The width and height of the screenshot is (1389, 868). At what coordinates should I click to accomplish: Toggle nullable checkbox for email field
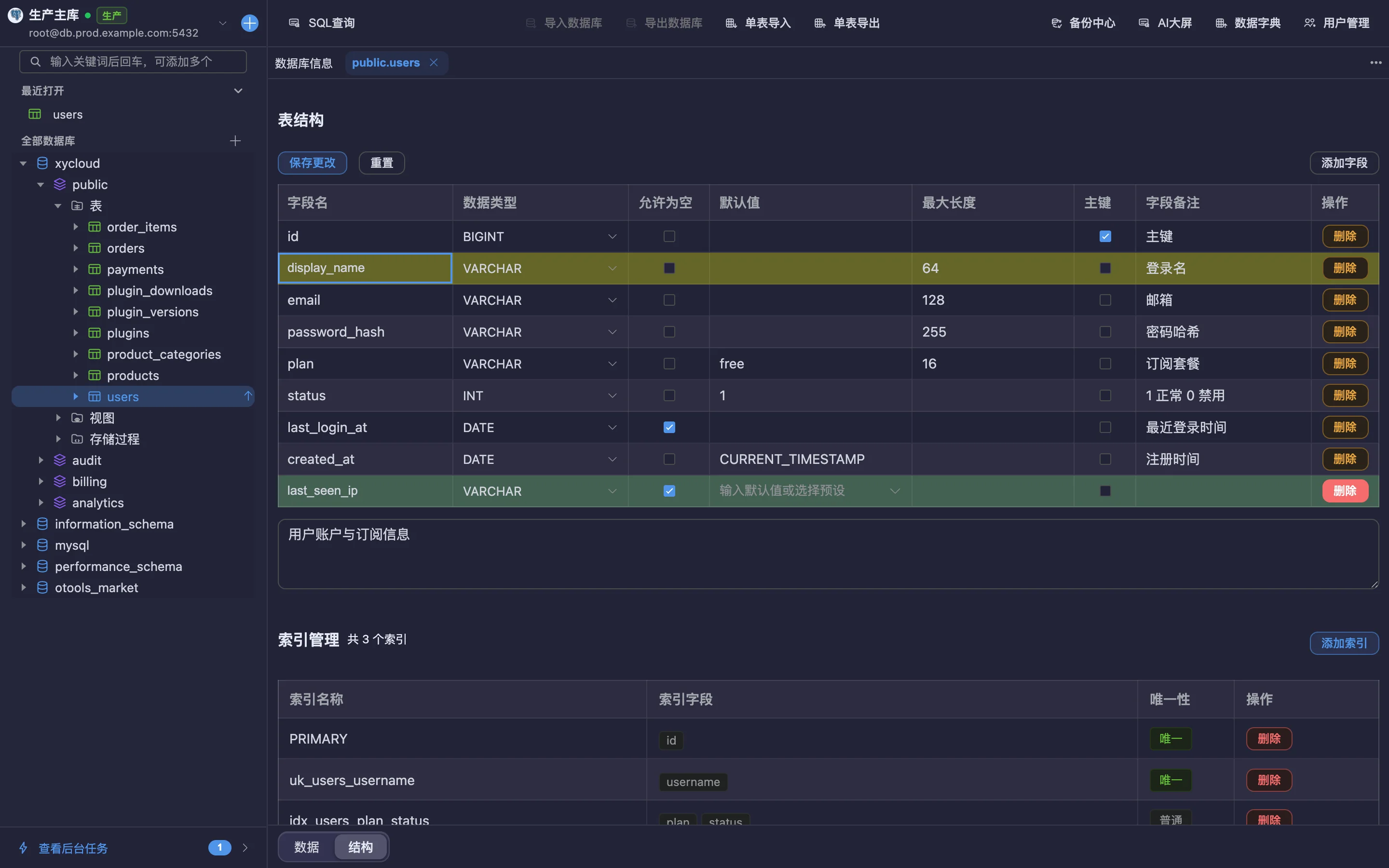coord(669,299)
